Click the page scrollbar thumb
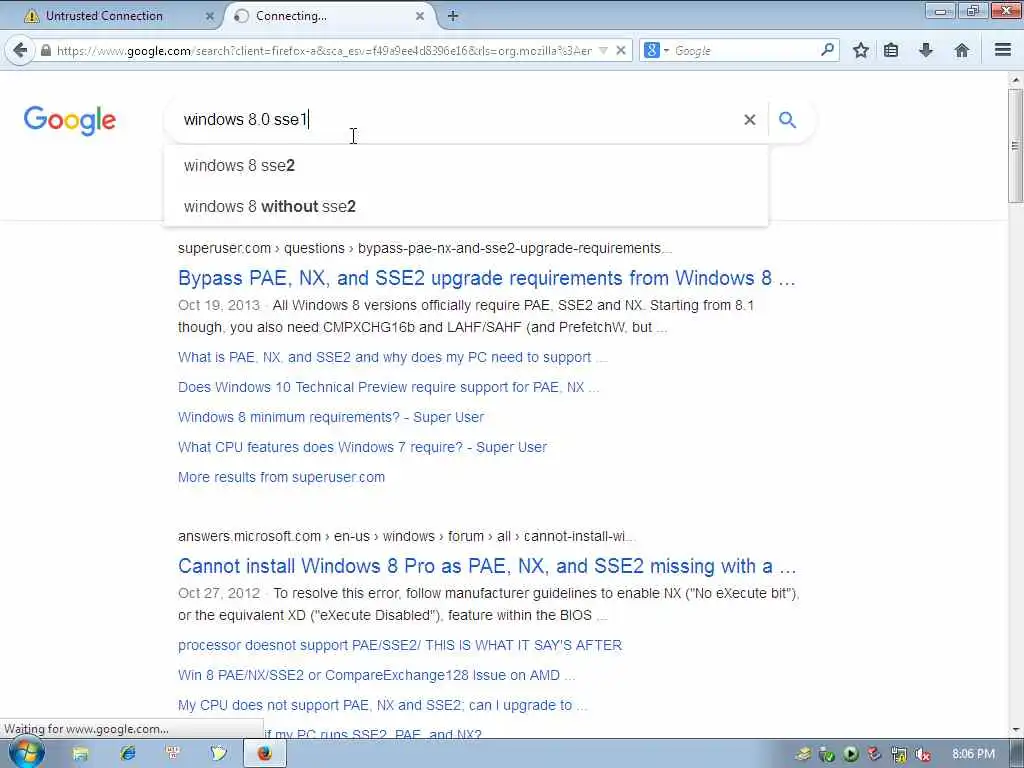The image size is (1024, 768). click(x=1016, y=145)
